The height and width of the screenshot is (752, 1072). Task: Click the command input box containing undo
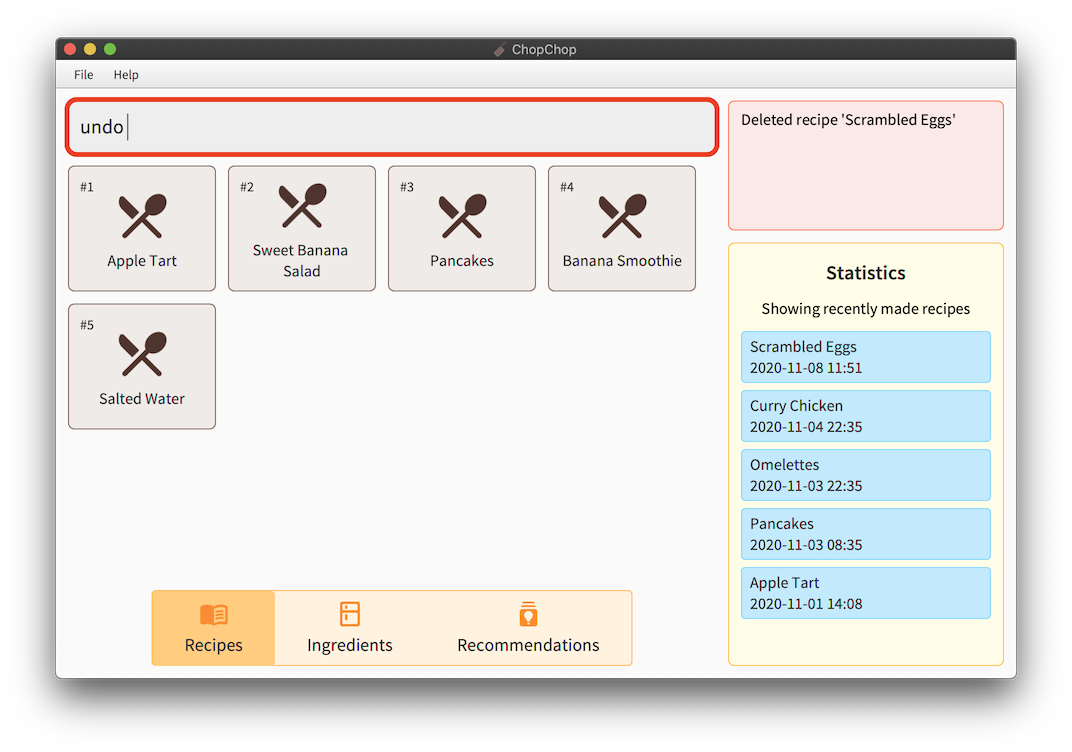(392, 127)
